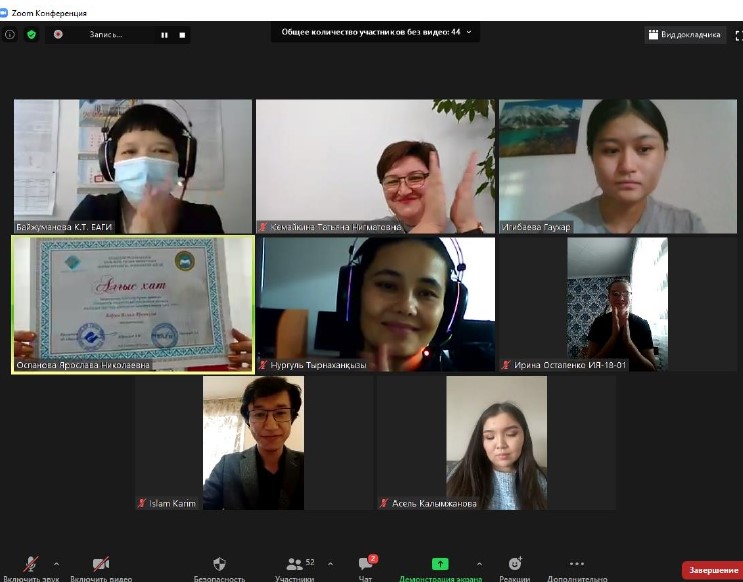Expand screen share options arrow
Viewport: 743px width, 582px height.
point(479,564)
